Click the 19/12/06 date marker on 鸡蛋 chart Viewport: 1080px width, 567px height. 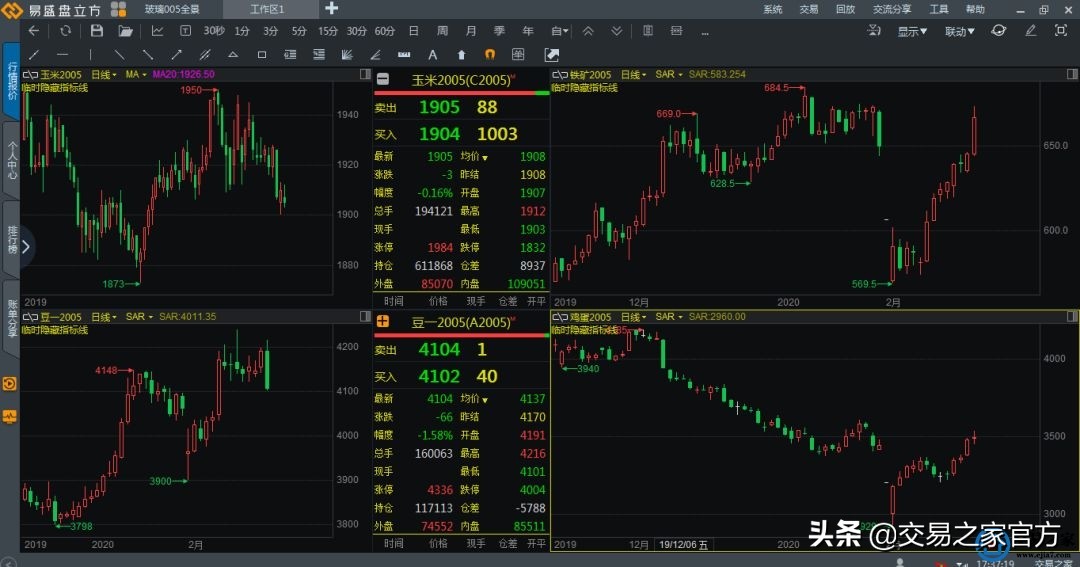[683, 544]
